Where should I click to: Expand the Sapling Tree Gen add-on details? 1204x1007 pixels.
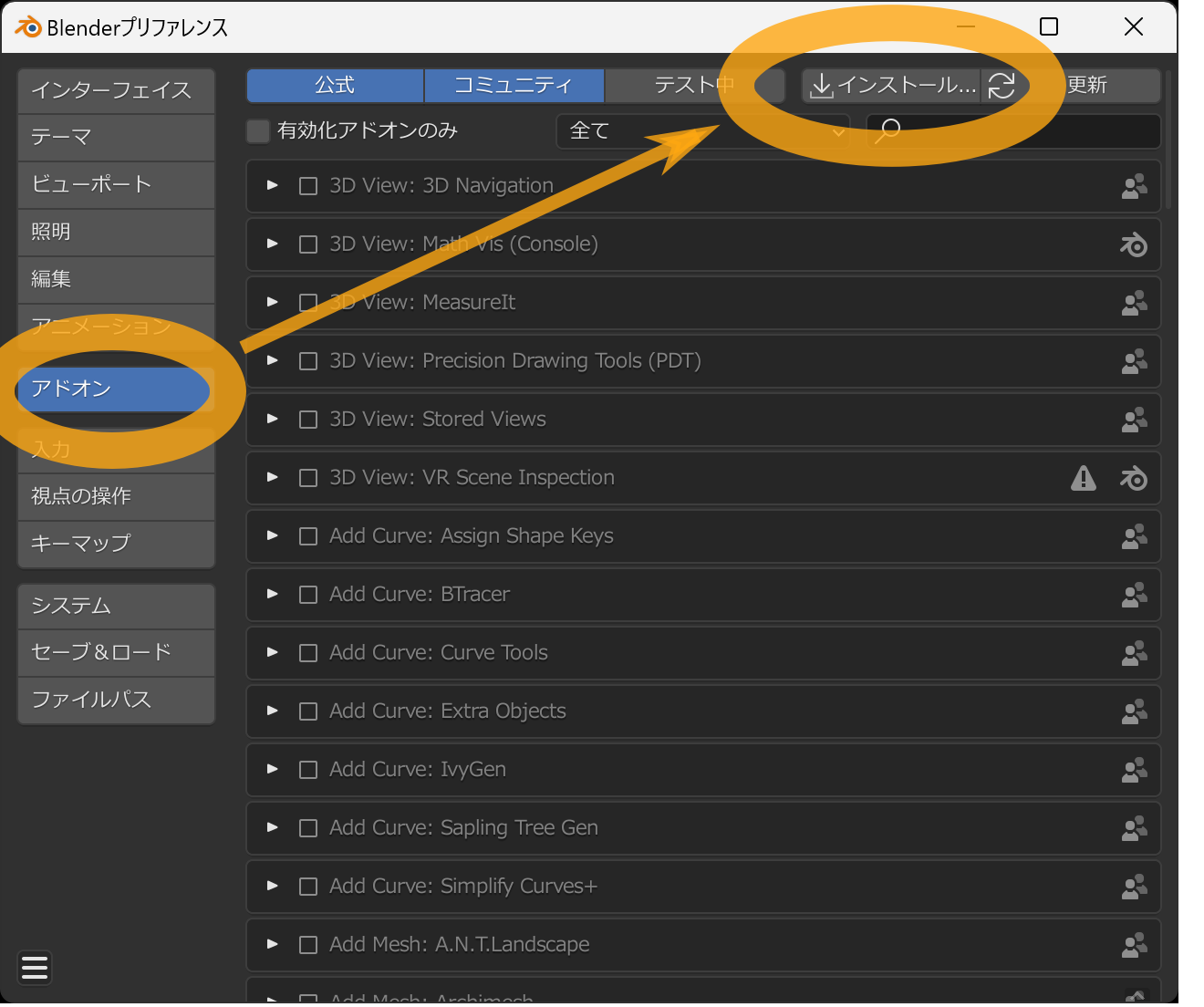[272, 827]
